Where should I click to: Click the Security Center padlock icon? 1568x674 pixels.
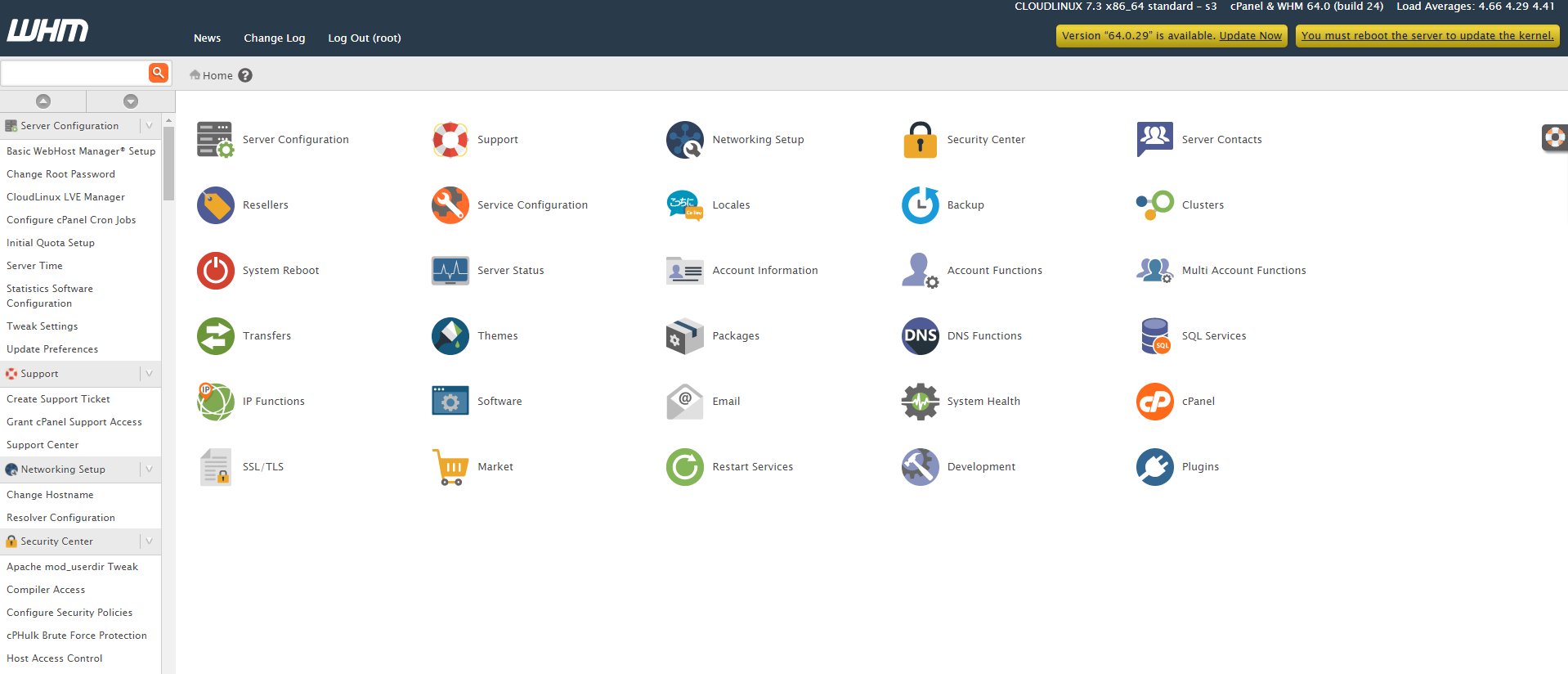click(920, 140)
